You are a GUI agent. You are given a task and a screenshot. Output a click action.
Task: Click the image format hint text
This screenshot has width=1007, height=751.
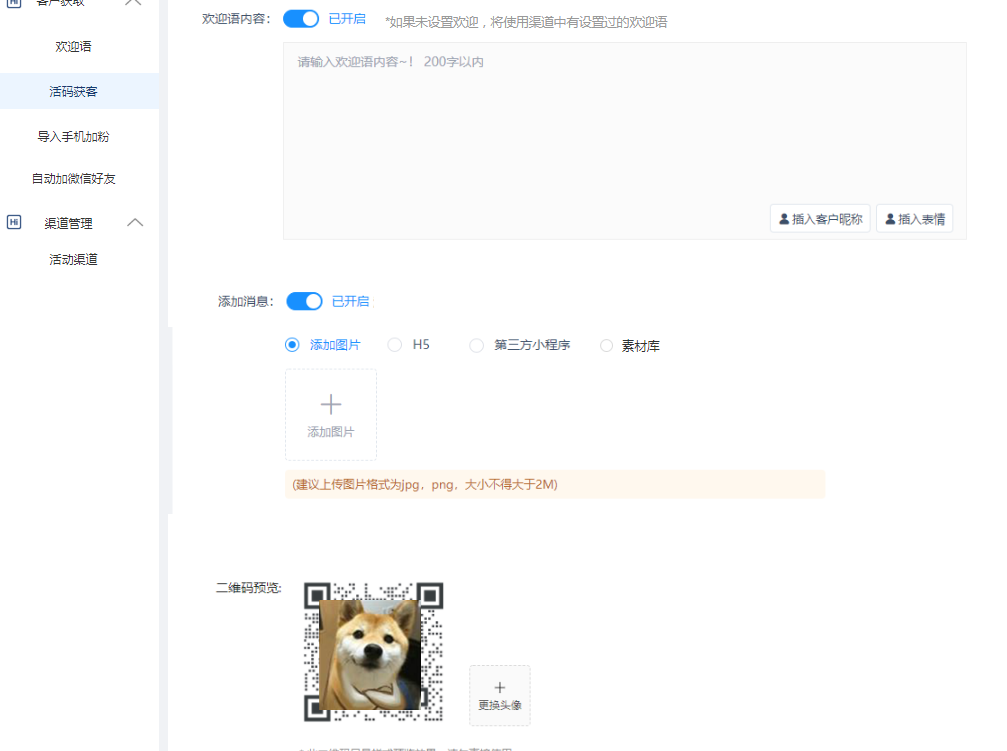coord(425,484)
